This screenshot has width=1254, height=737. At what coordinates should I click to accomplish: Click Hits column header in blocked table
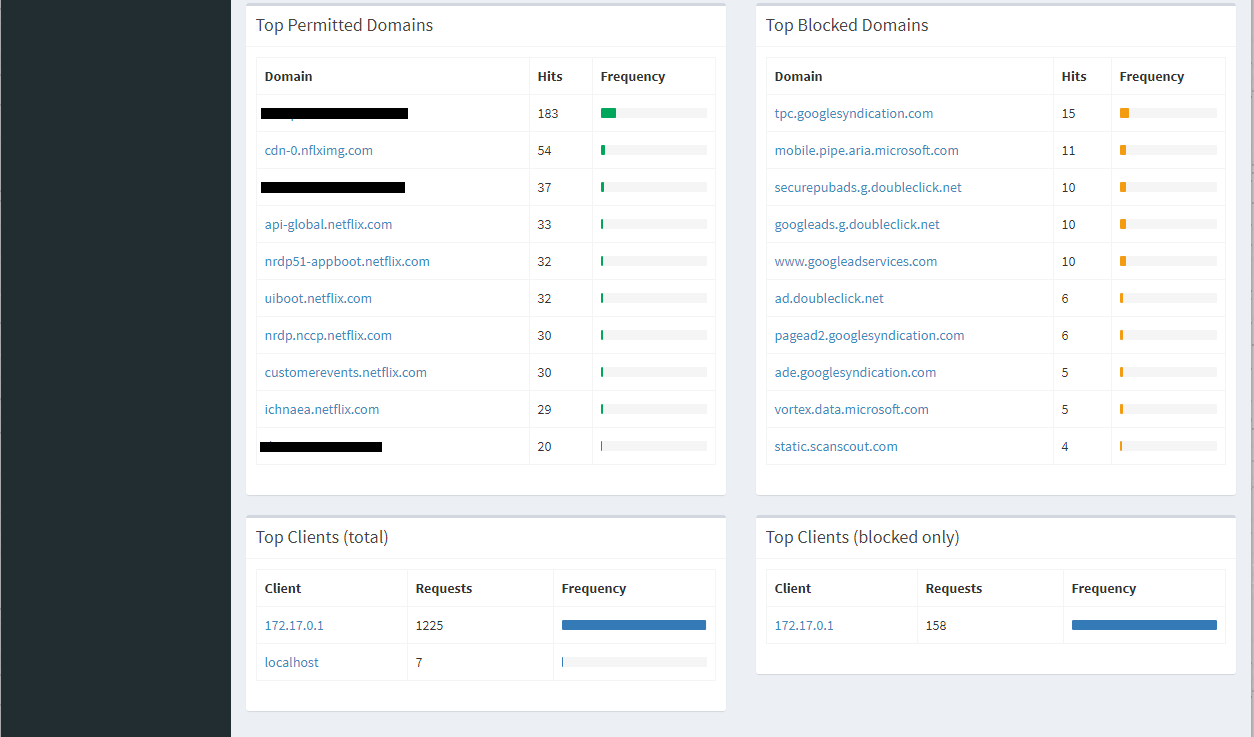tap(1074, 76)
